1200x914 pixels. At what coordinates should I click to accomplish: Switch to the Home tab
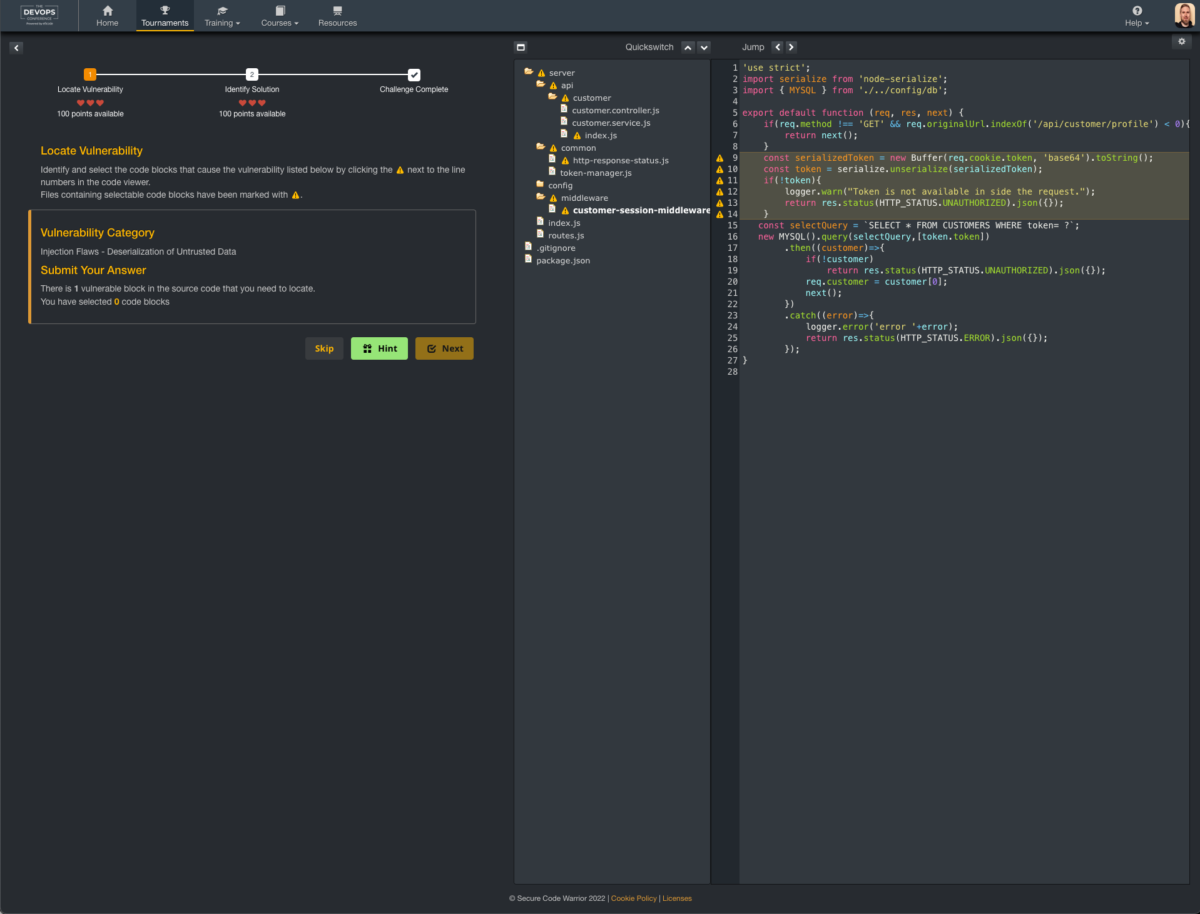click(107, 16)
